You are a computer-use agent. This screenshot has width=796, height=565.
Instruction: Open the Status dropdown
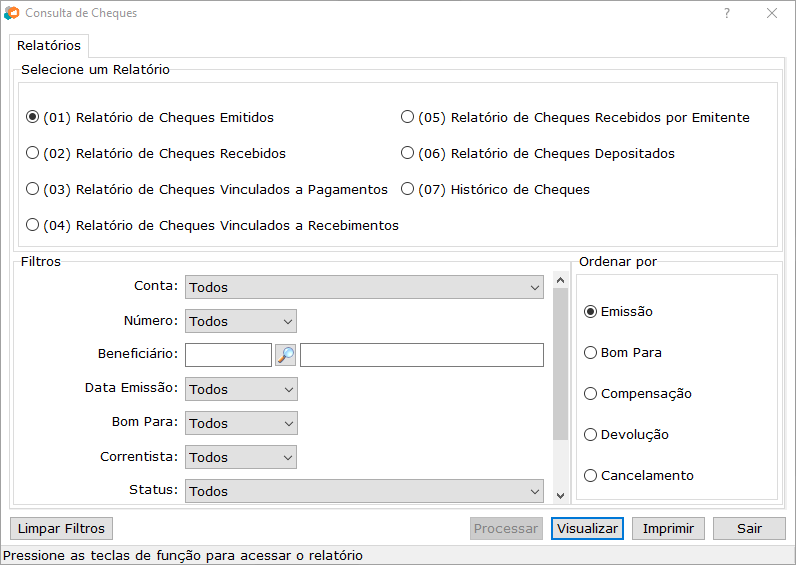(x=364, y=491)
